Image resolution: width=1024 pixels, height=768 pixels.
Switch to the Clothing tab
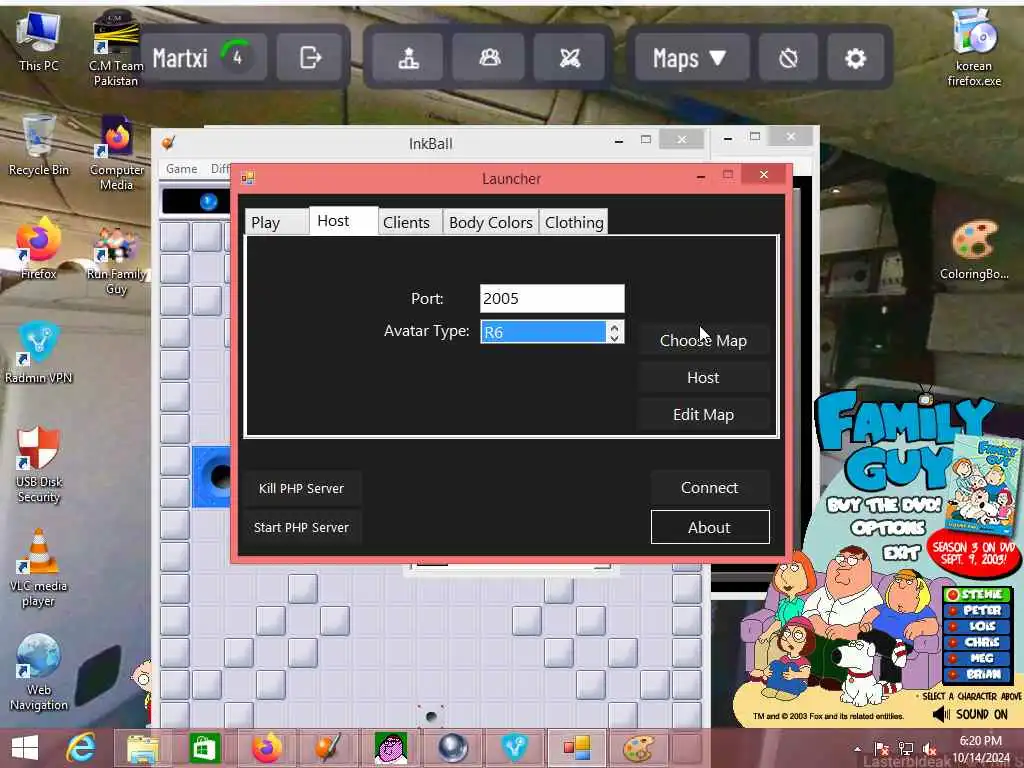(x=573, y=222)
